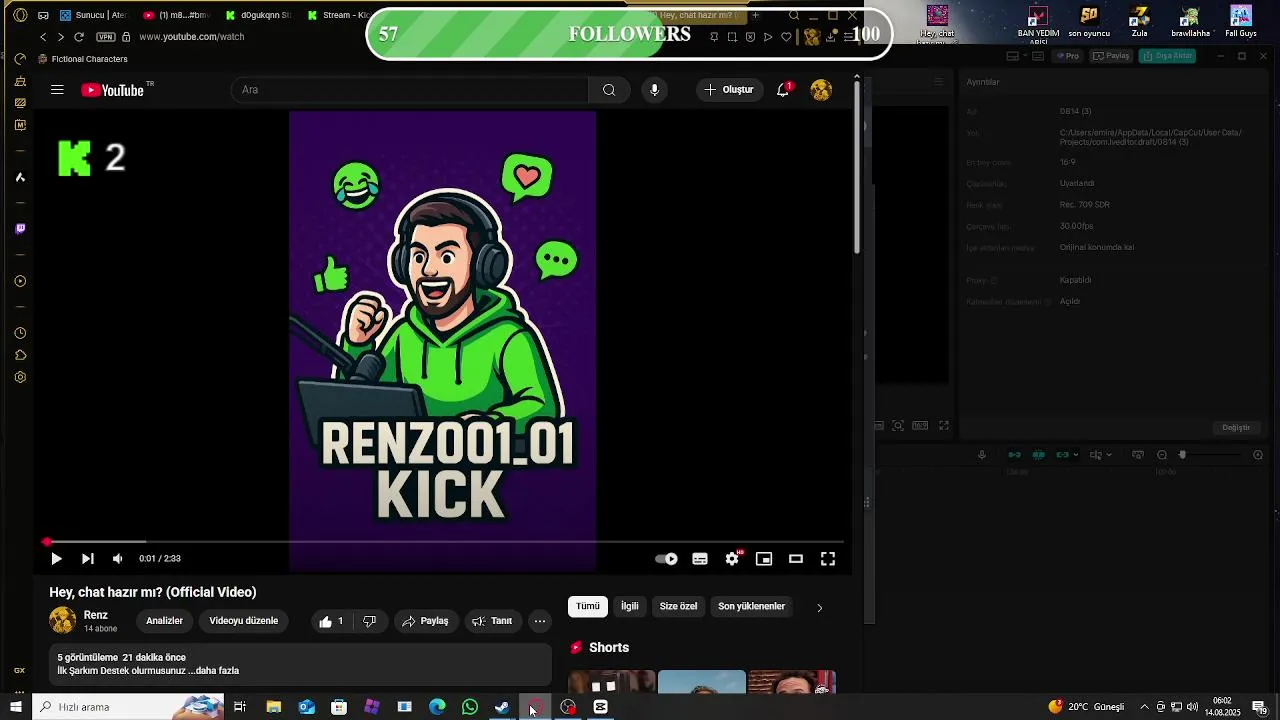Open history clock in browser sidebar
Image resolution: width=1280 pixels, height=720 pixels.
click(20, 333)
